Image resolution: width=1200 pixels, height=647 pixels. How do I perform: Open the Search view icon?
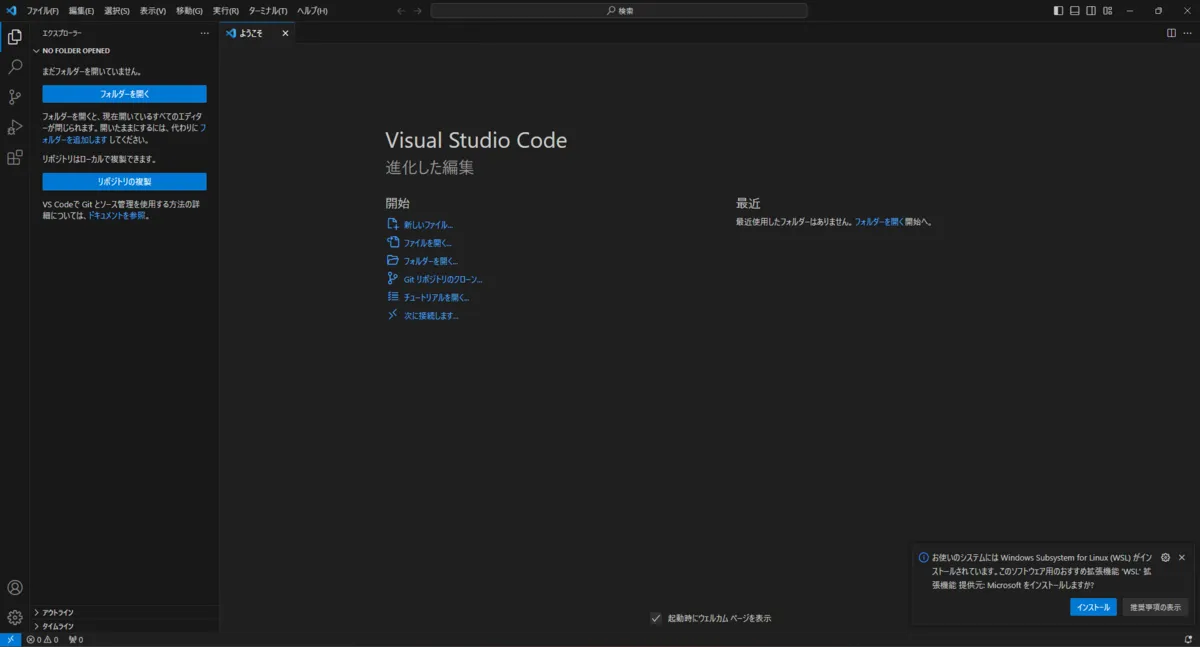[15, 67]
